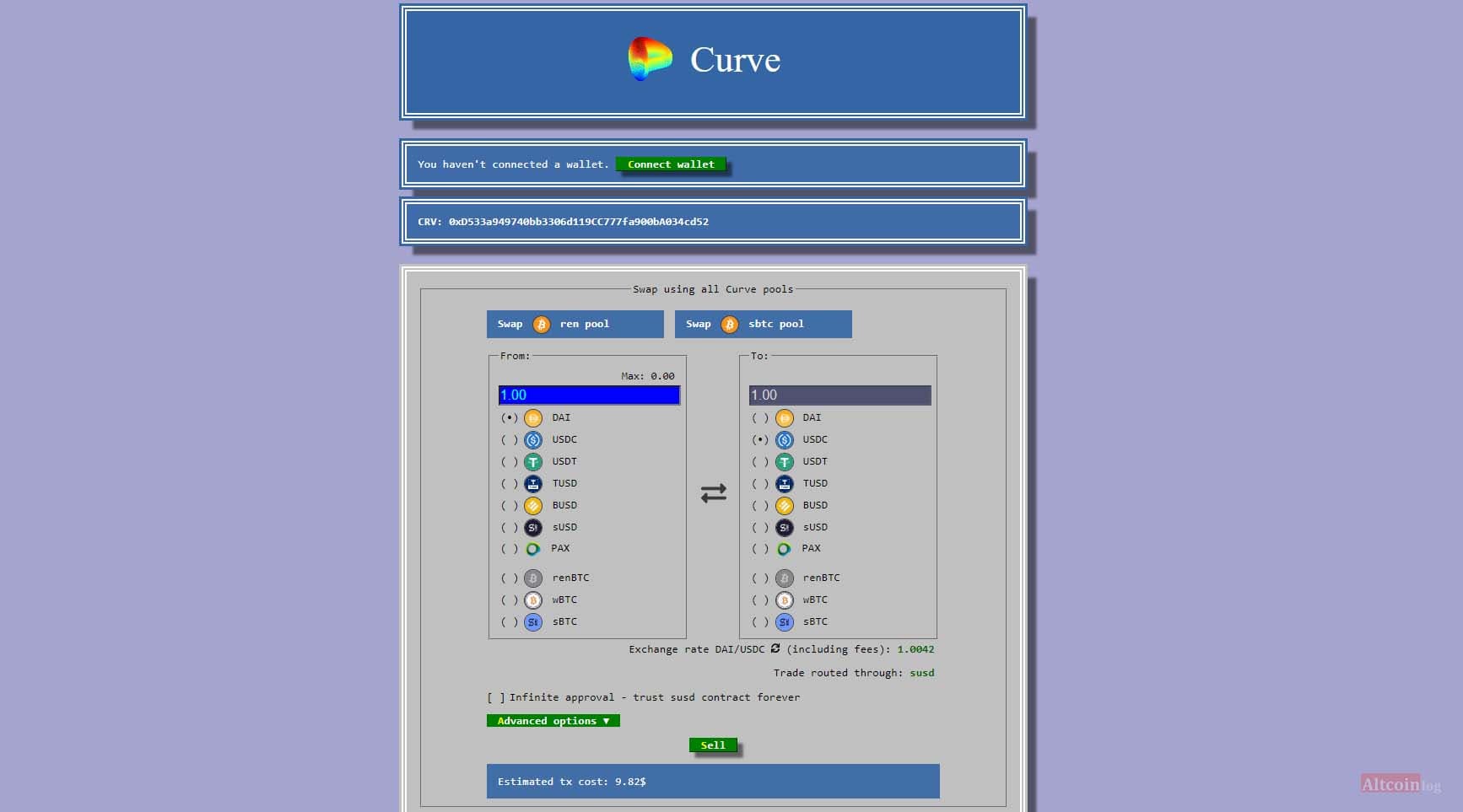This screenshot has height=812, width=1463.
Task: Expand Advanced options
Action: (553, 721)
